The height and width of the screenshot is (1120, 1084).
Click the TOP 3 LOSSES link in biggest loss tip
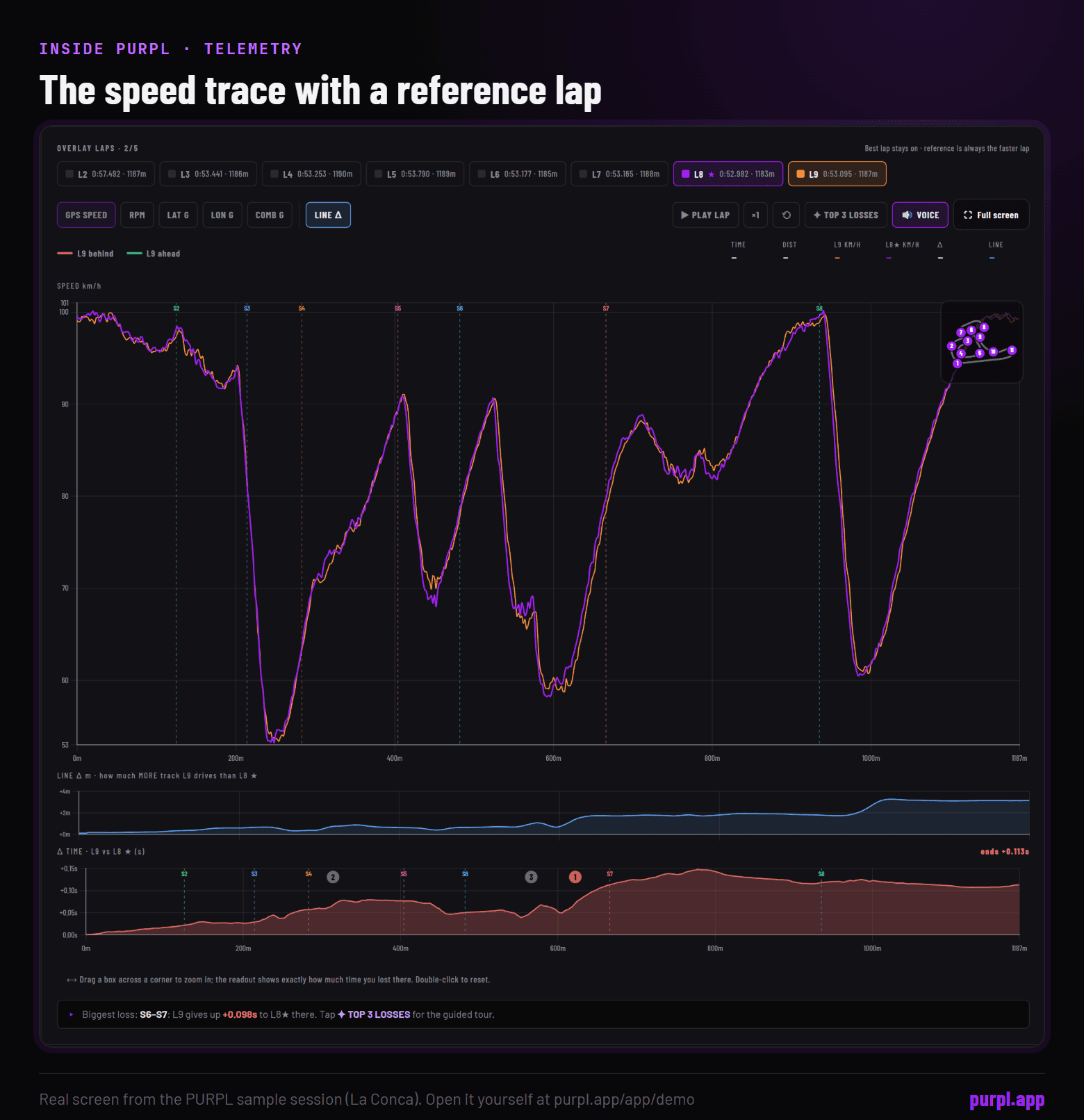point(374,1014)
